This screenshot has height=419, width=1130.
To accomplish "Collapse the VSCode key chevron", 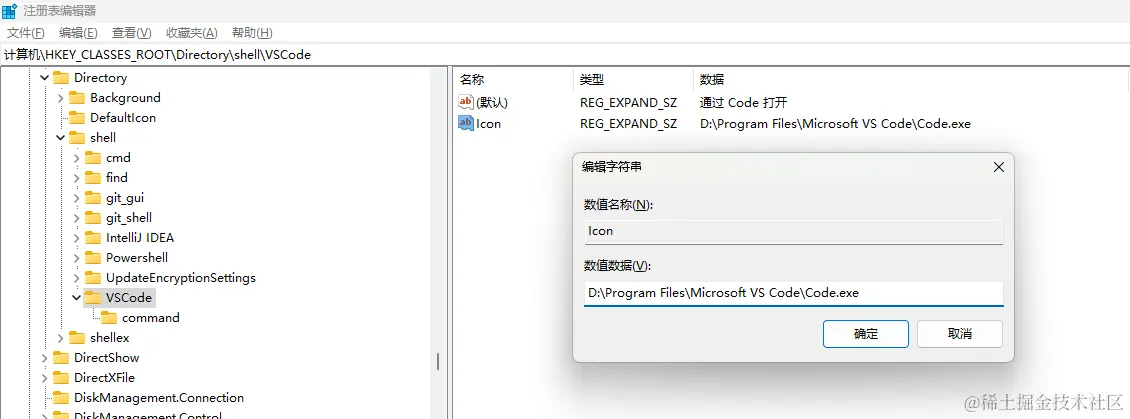I will pos(76,298).
